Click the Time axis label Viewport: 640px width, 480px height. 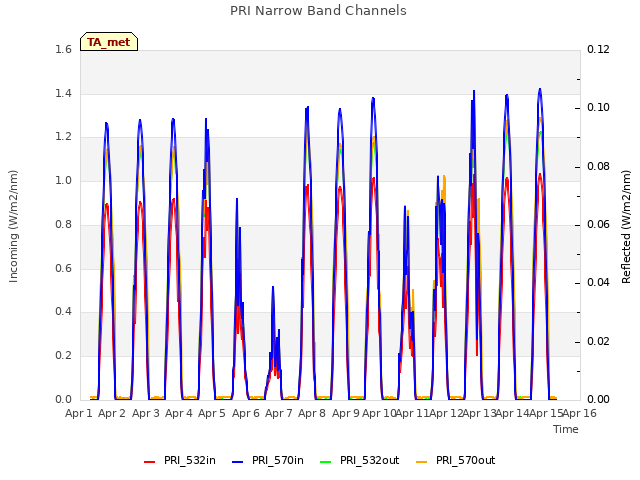[x=566, y=429]
